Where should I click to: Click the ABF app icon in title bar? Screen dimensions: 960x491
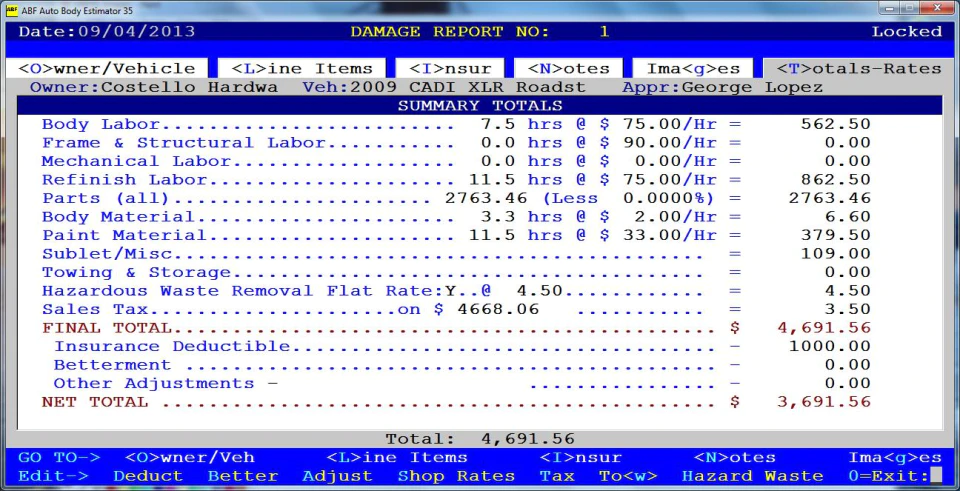11,10
